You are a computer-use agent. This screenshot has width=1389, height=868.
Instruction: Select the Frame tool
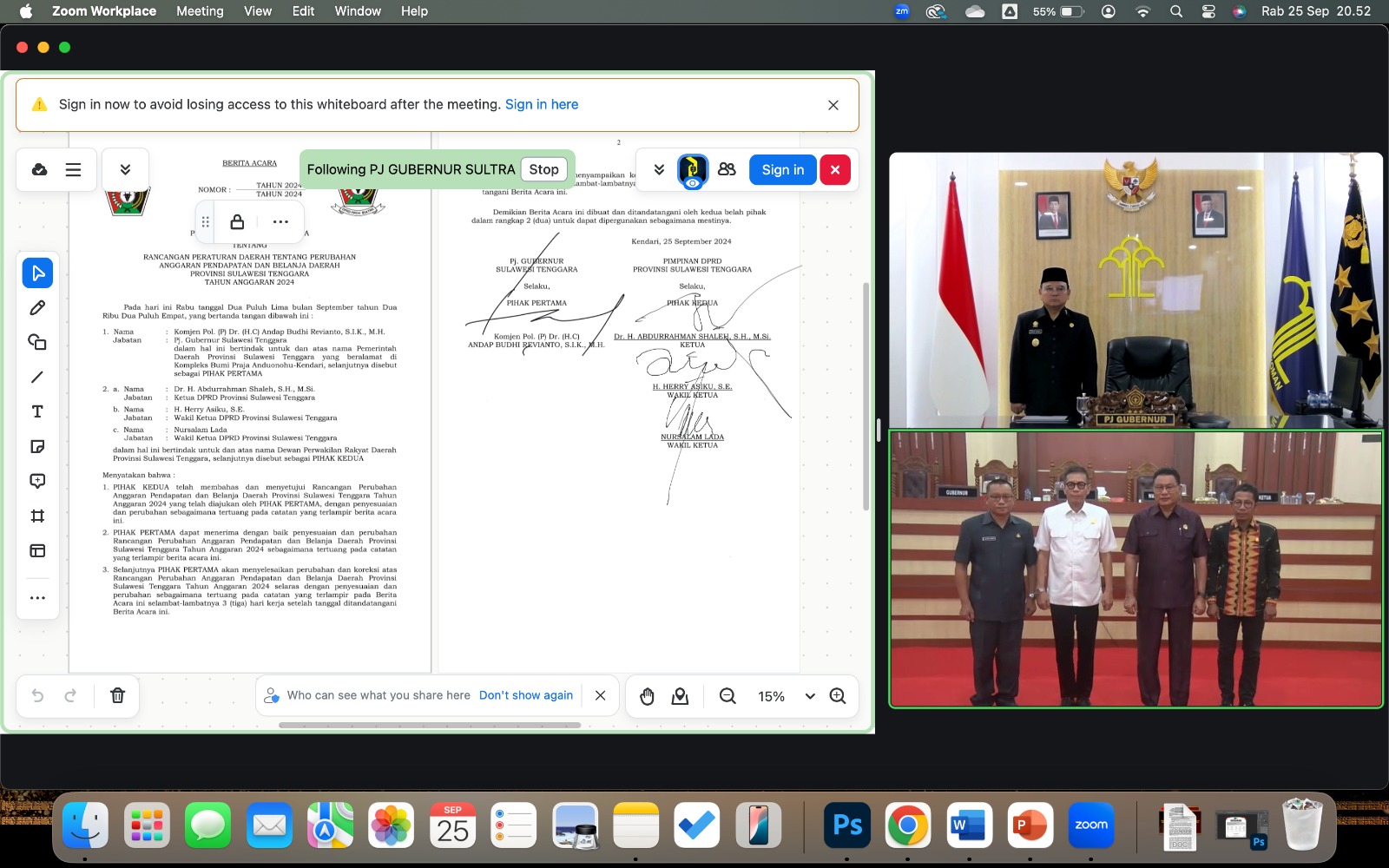tap(37, 516)
